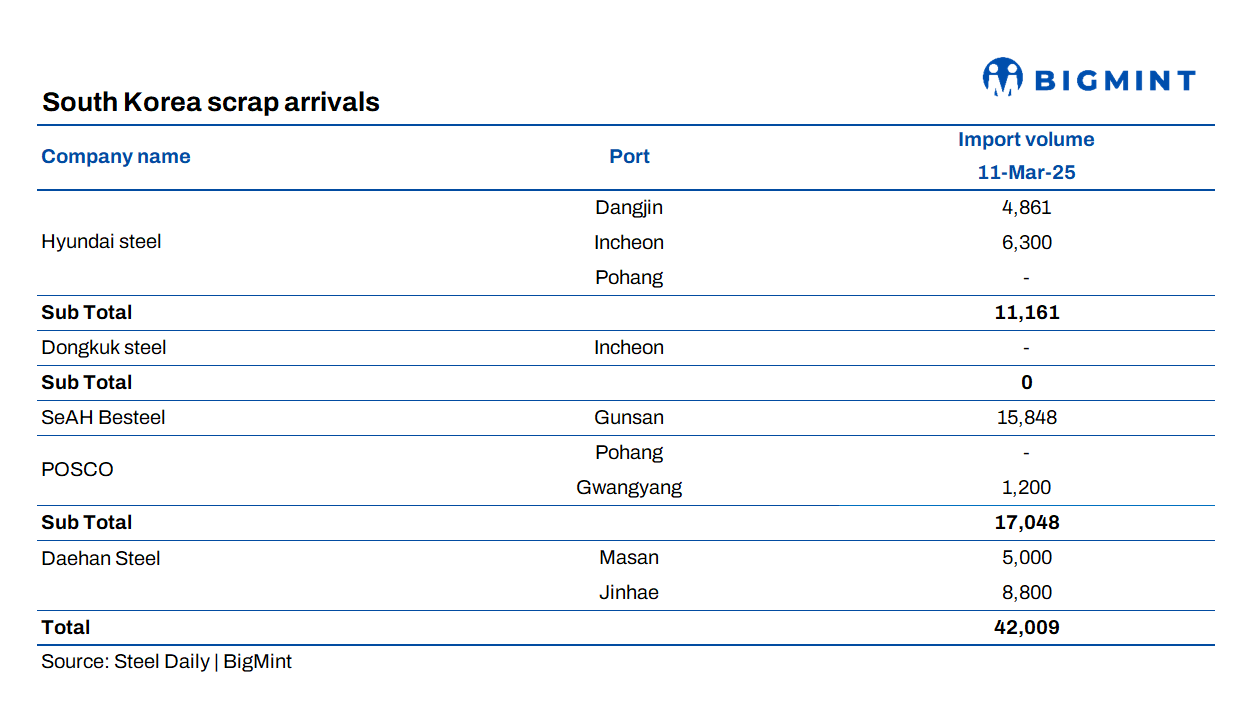Viewport: 1251px width, 708px height.
Task: Click the POSCO company cell
Action: coord(77,469)
